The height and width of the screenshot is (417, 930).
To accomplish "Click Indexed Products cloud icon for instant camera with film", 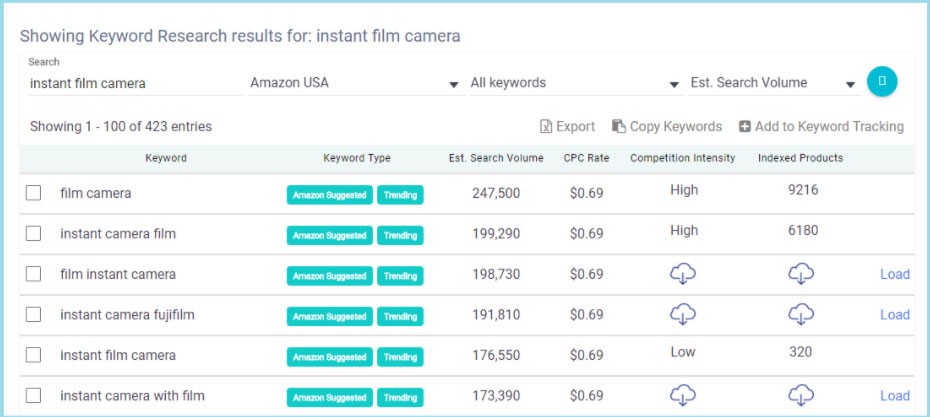I will click(801, 395).
